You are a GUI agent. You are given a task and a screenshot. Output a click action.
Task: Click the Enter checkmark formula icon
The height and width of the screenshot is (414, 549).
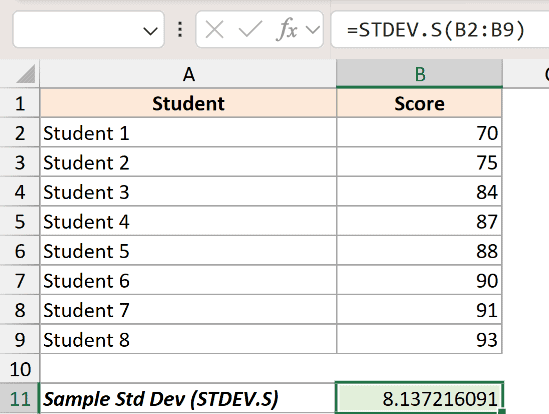click(x=250, y=29)
